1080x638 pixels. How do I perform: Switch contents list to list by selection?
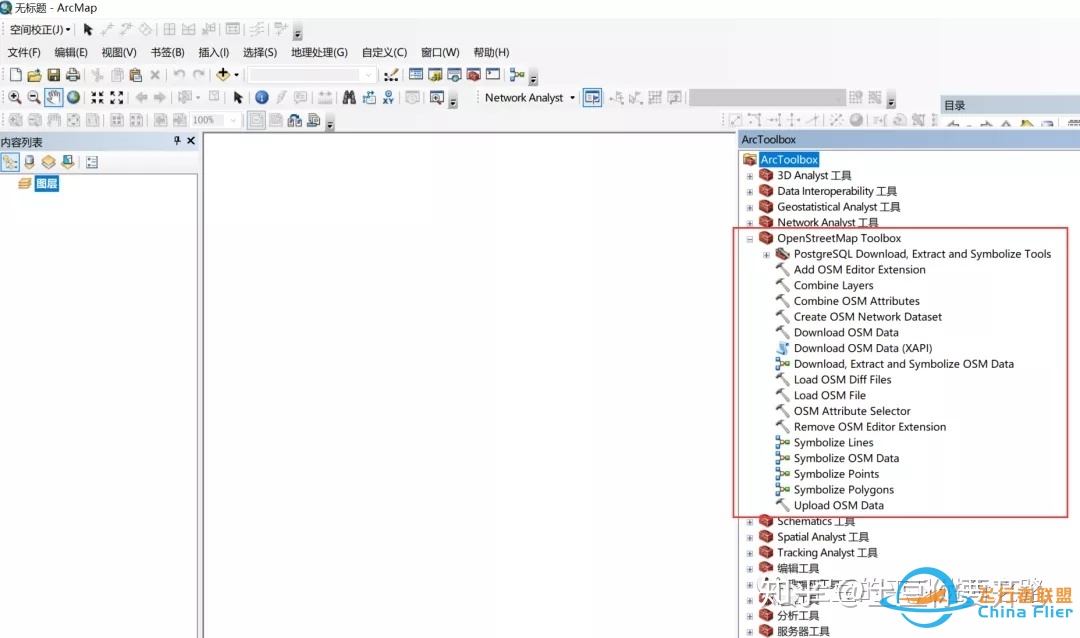coord(68,163)
